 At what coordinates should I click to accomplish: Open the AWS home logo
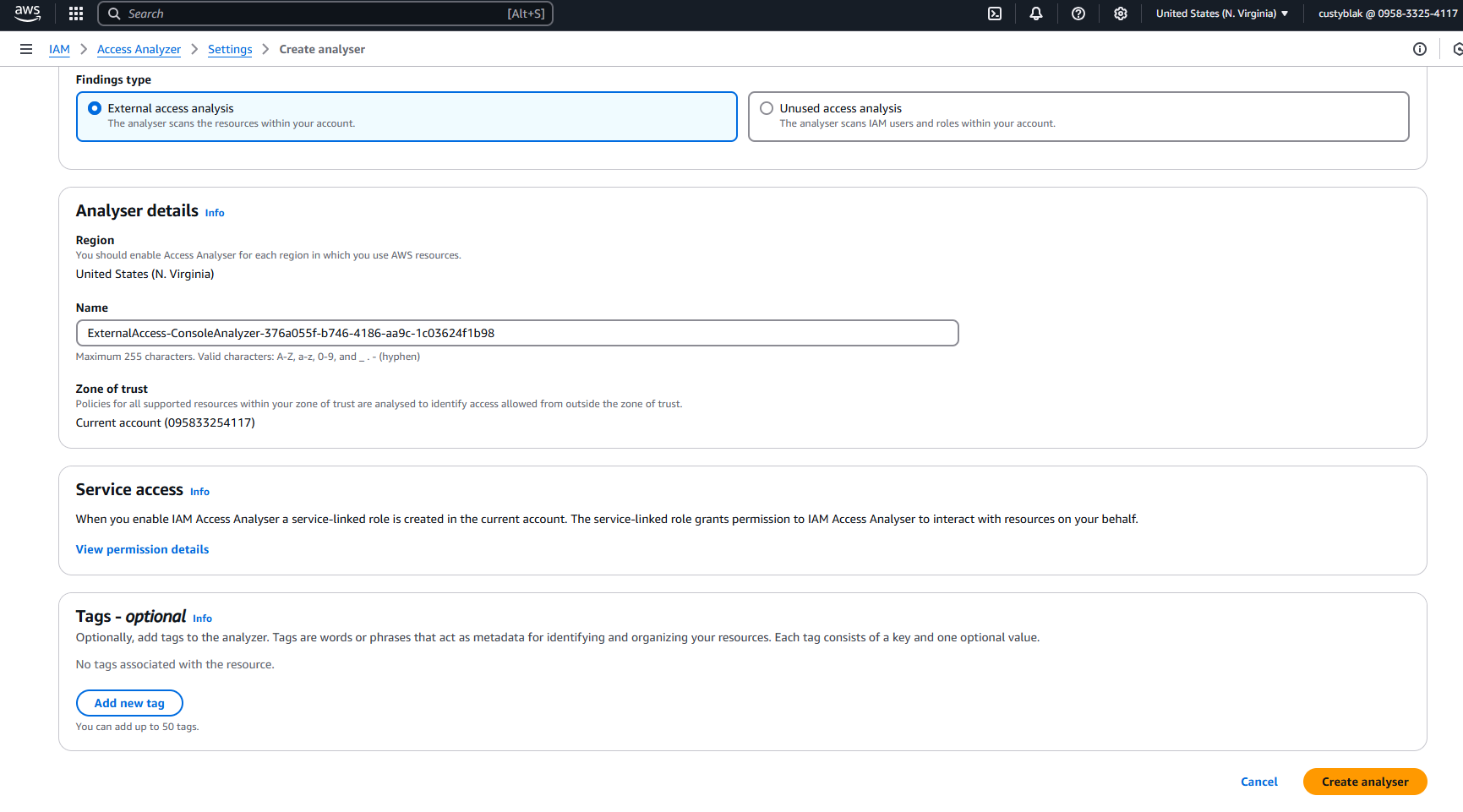point(27,14)
